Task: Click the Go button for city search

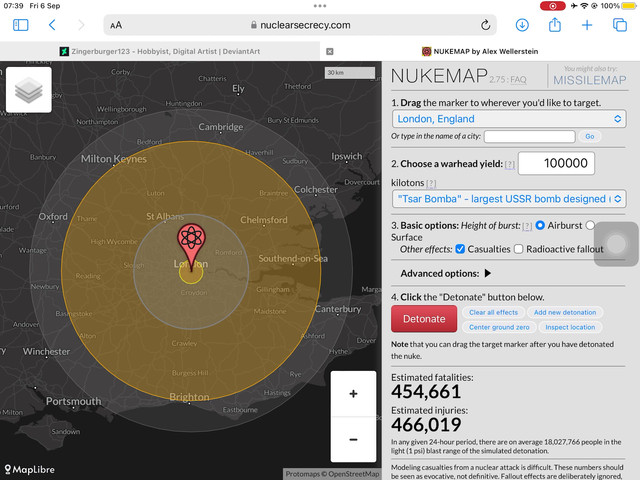Action: tap(590, 136)
